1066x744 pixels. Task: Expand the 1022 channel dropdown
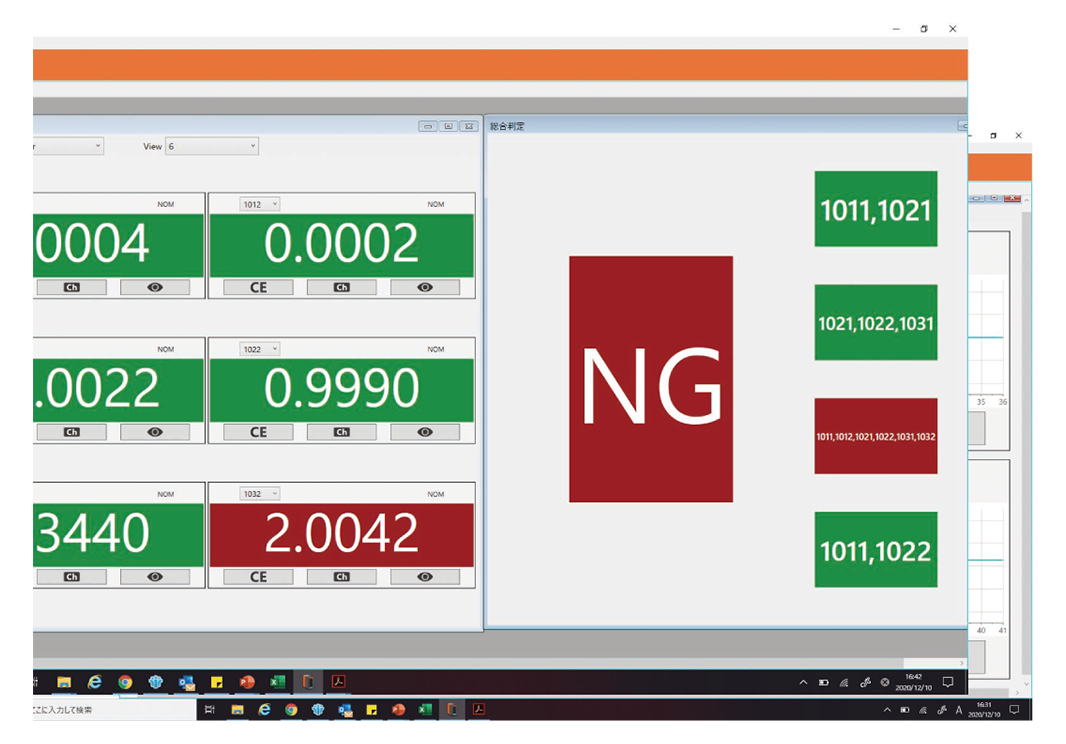(x=260, y=350)
